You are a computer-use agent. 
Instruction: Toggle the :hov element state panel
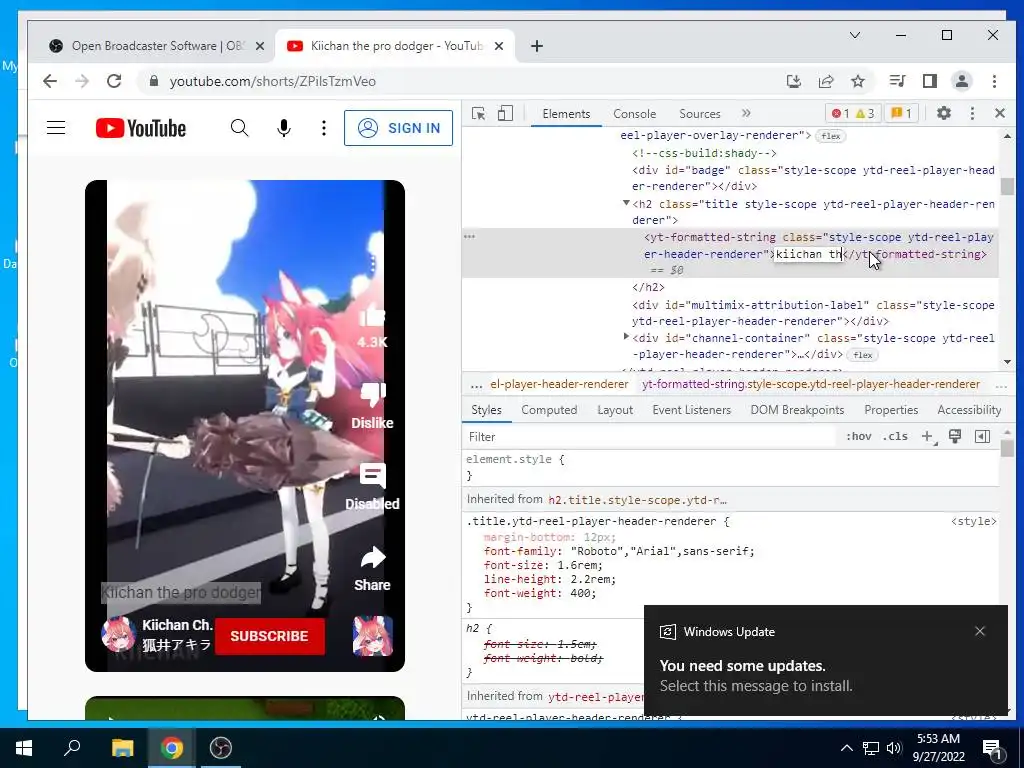(858, 437)
